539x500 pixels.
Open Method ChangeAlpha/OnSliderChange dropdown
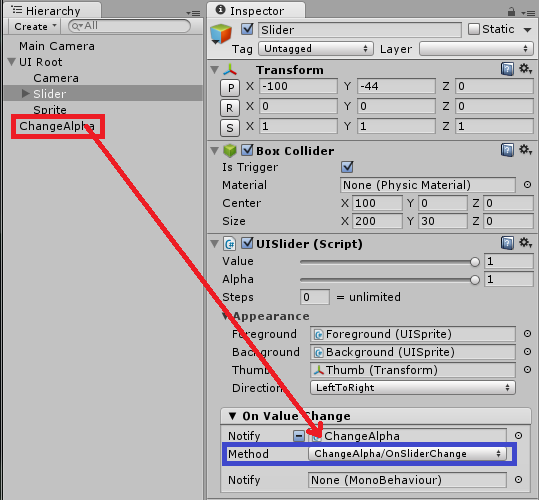click(407, 454)
